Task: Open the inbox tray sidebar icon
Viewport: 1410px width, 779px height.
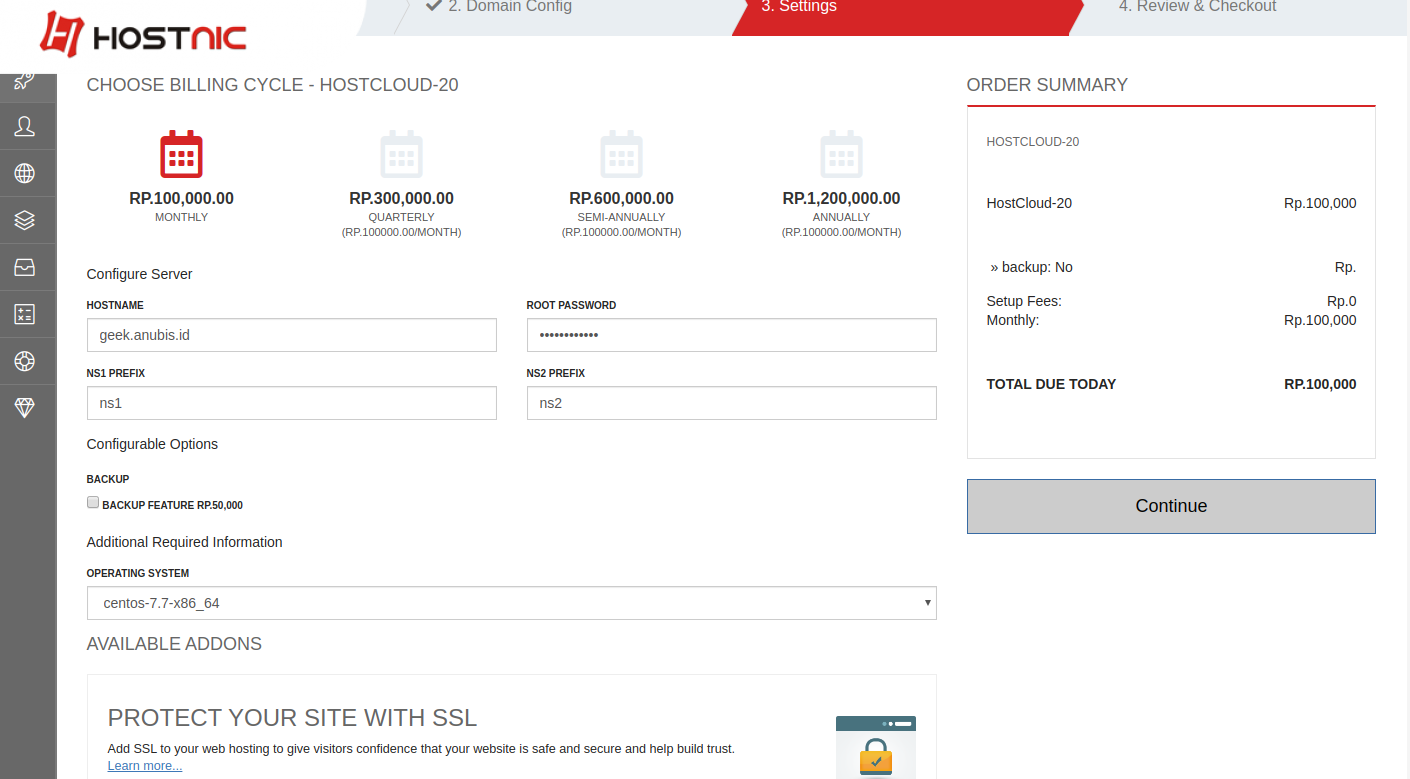Action: [25, 267]
